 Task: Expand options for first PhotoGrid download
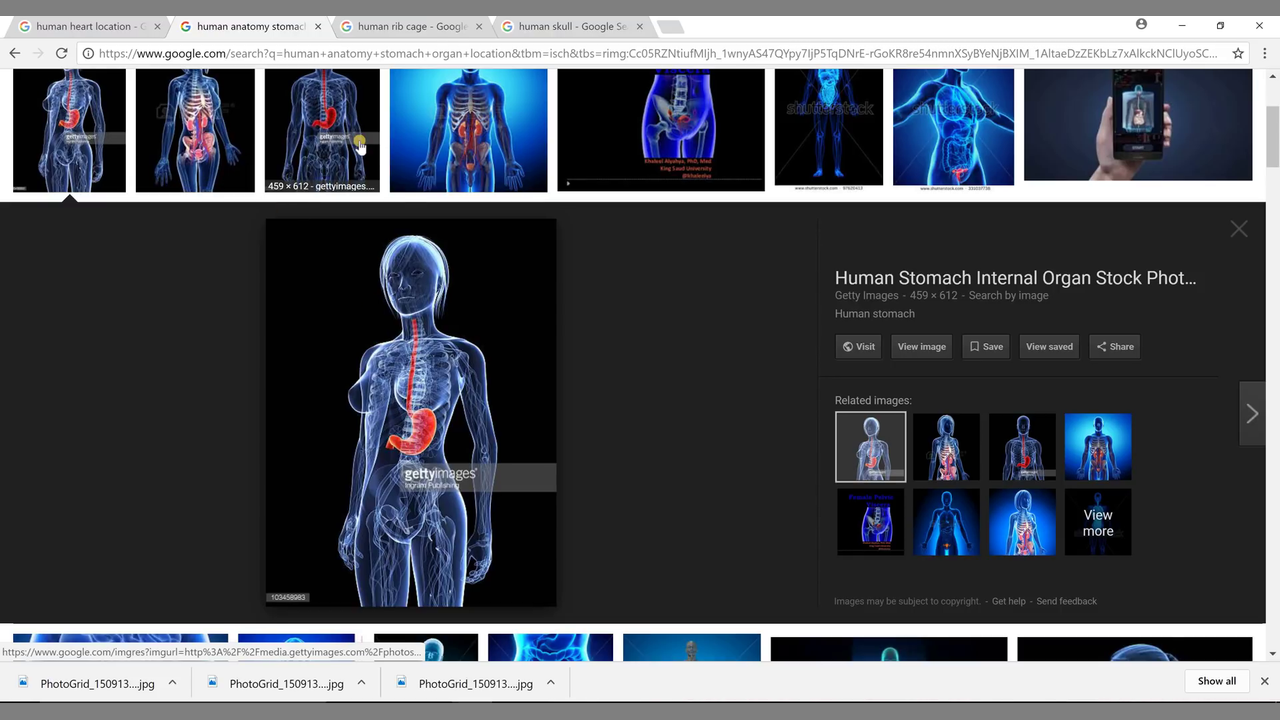pyautogui.click(x=172, y=683)
